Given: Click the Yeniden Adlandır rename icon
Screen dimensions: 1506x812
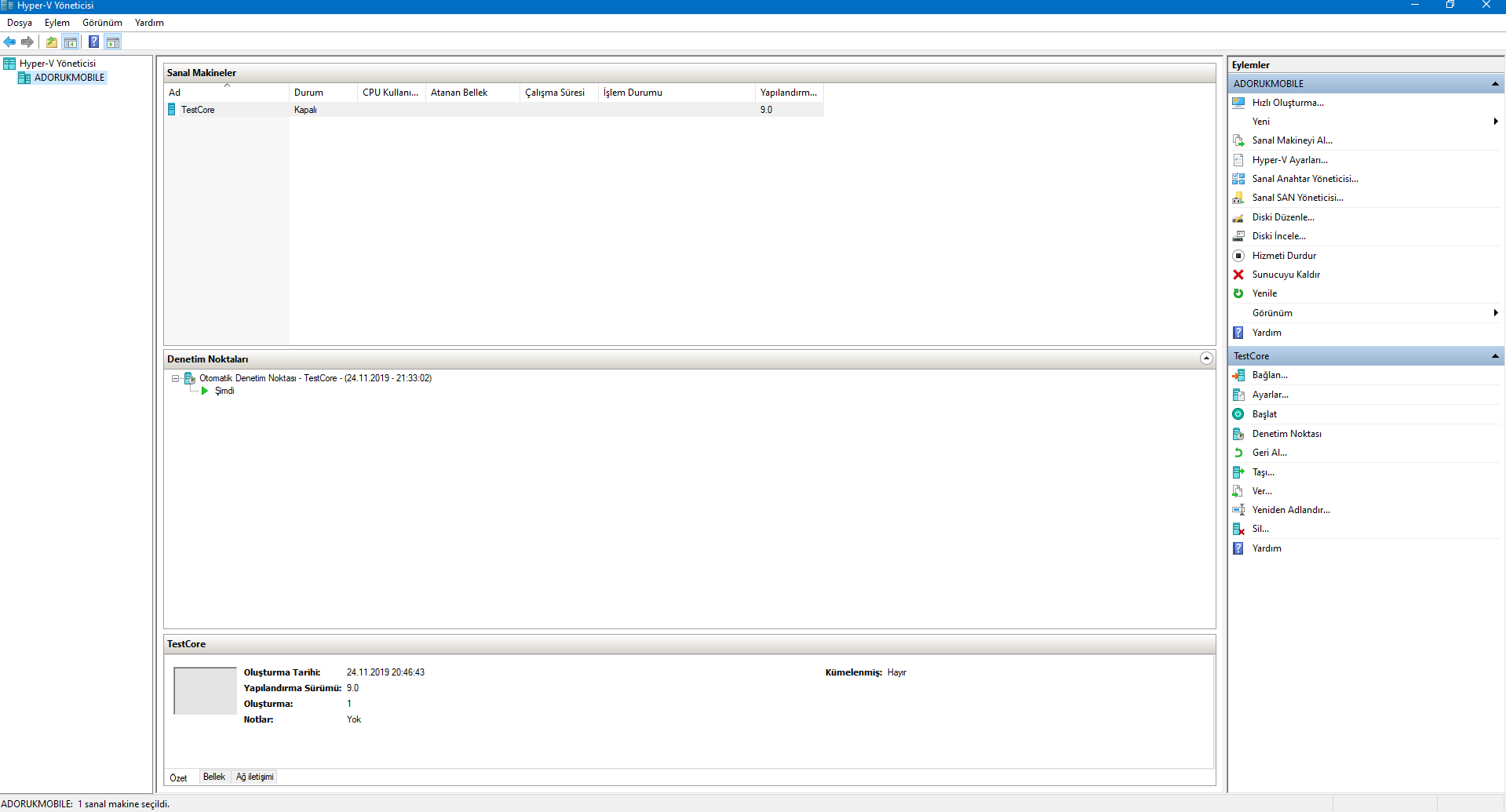Looking at the screenshot, I should [x=1238, y=510].
